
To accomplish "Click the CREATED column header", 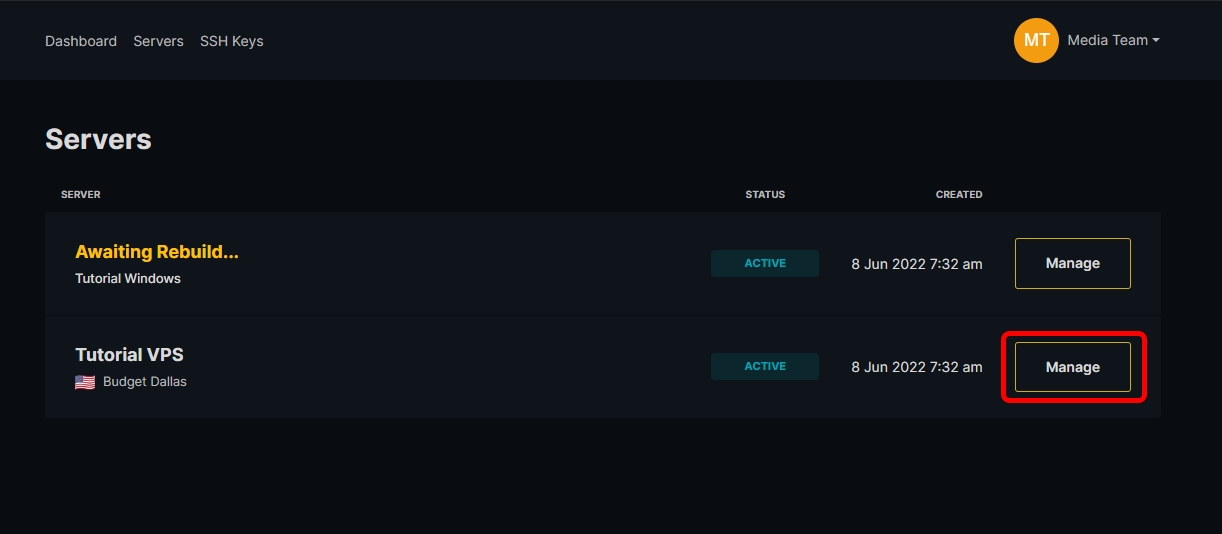I will click(959, 194).
